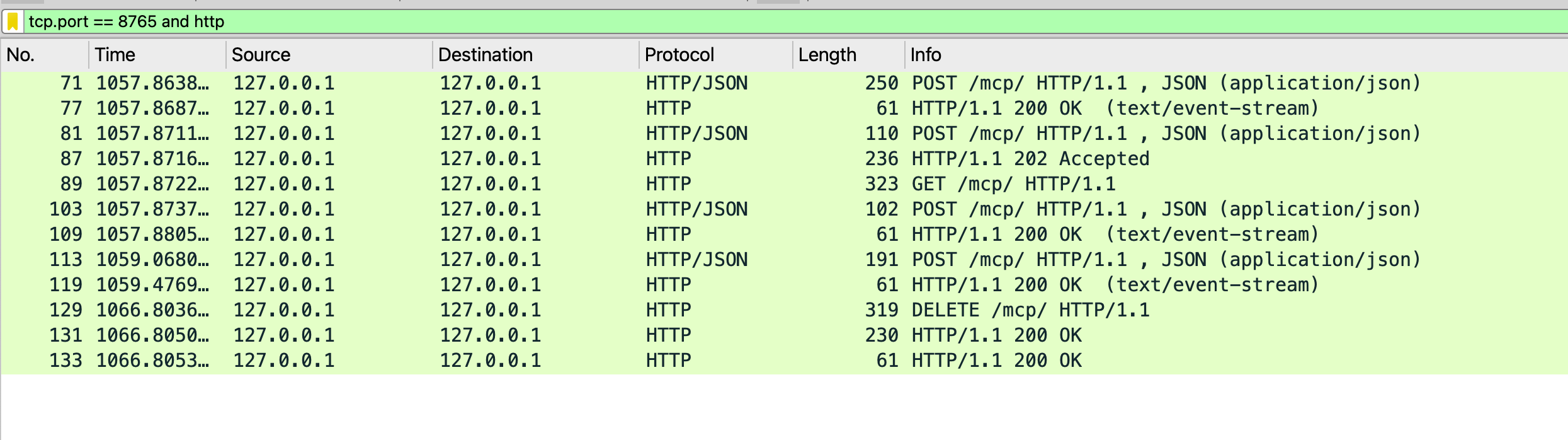Select packet 87 202 Accepted row

tap(784, 159)
